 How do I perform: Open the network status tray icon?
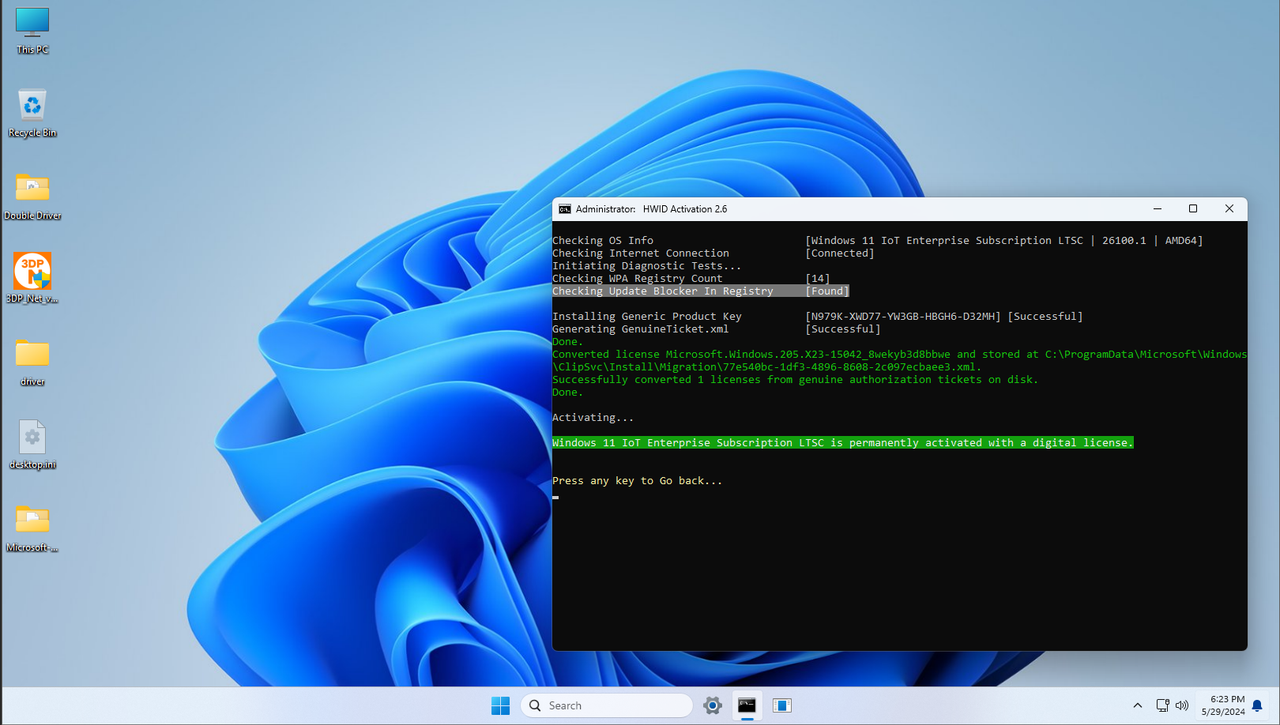[1163, 705]
